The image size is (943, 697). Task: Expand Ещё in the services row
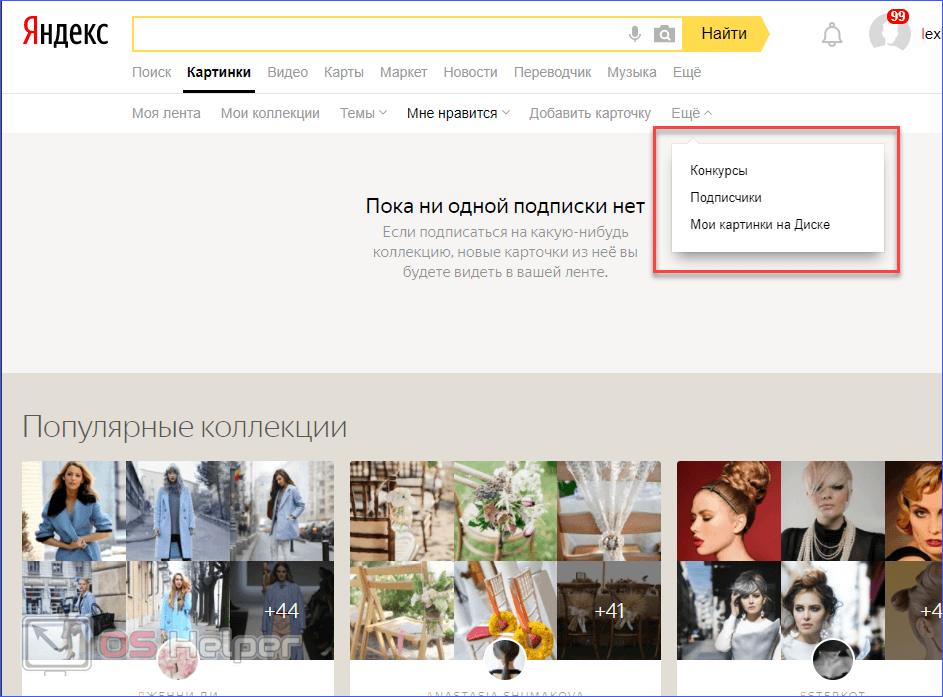[687, 72]
